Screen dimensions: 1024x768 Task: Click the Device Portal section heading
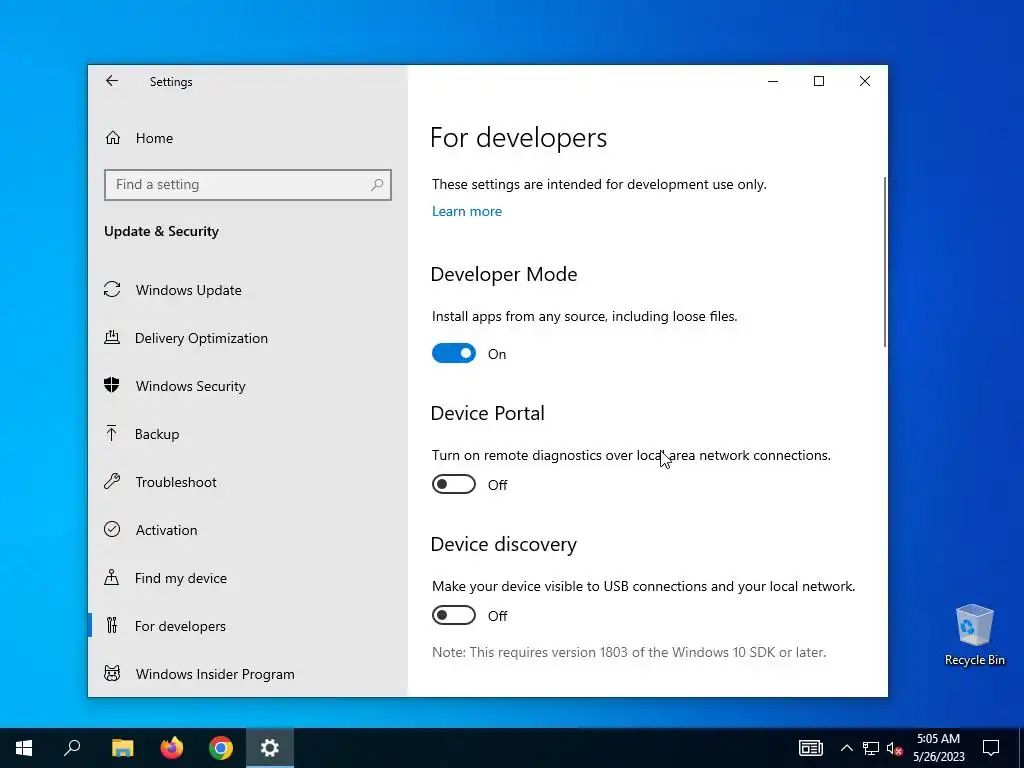coord(487,413)
